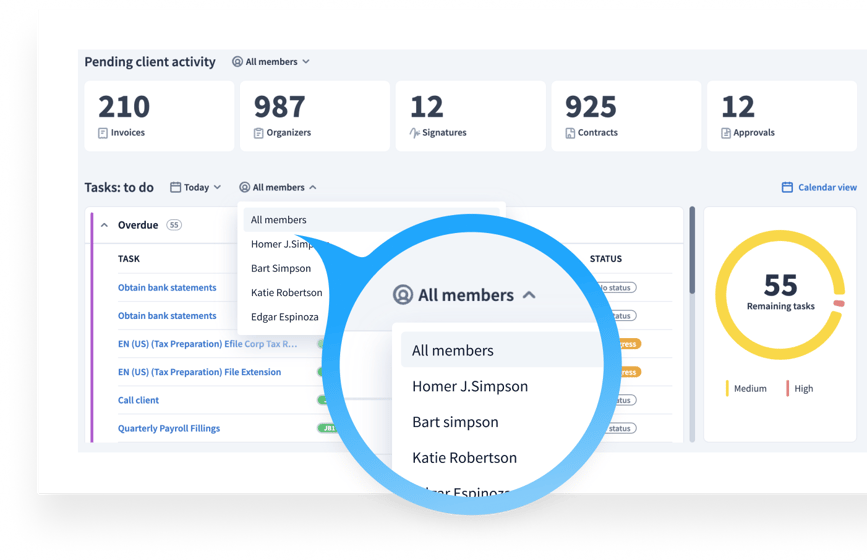
Task: Open the Efile Corp Tax R... task
Action: [207, 344]
